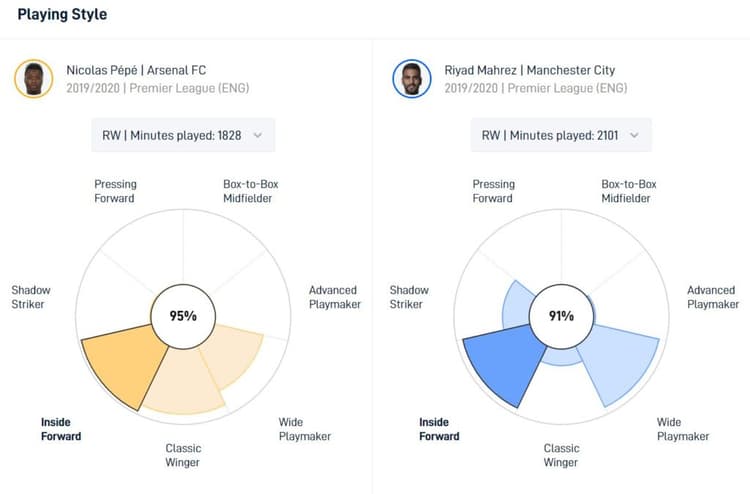Click the 91% circle in Mahrez's chart
Viewport: 750px width, 494px height.
[561, 316]
